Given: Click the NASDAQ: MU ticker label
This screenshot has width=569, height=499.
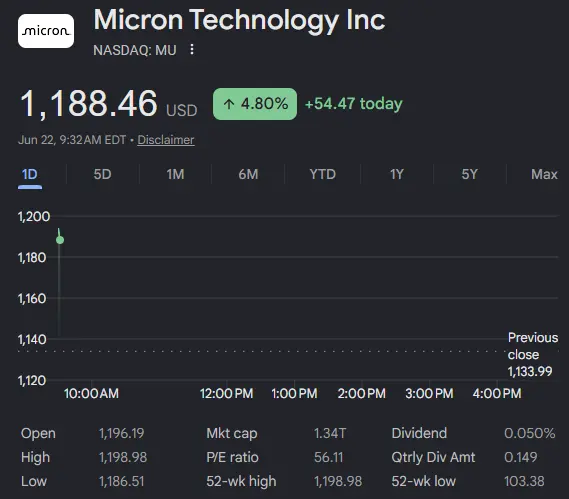Looking at the screenshot, I should click(135, 50).
